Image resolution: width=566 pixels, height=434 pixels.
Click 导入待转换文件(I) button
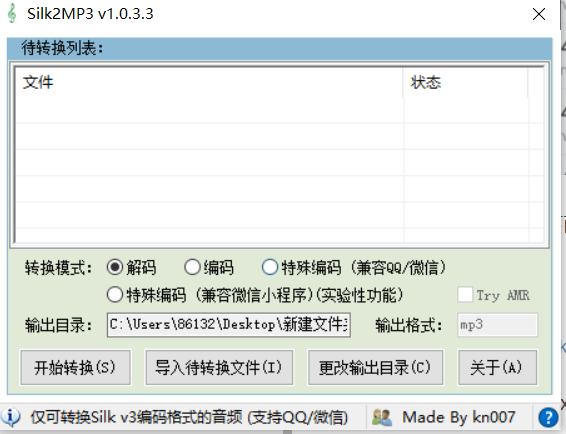click(219, 367)
